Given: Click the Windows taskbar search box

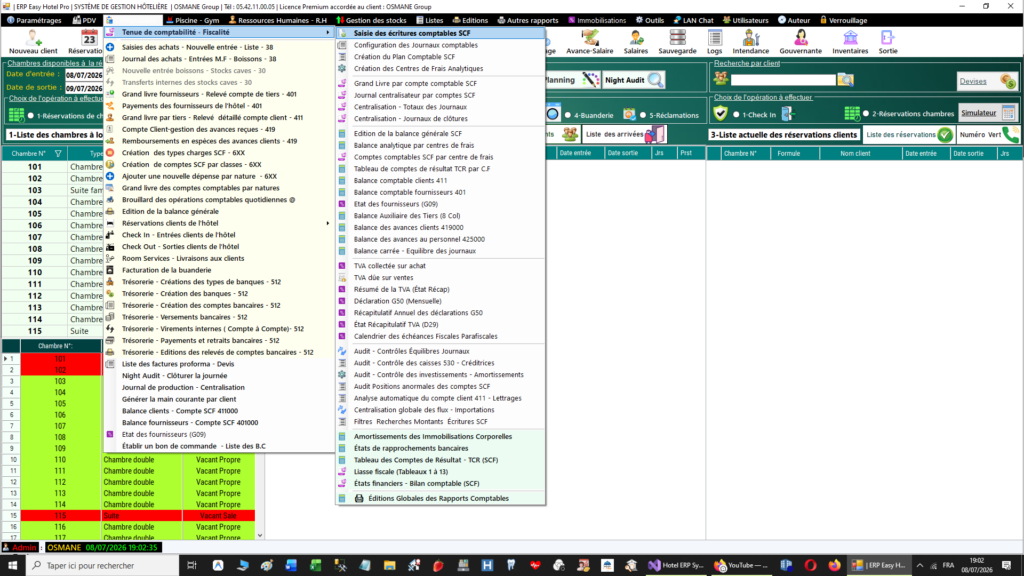Looking at the screenshot, I should coord(103,566).
